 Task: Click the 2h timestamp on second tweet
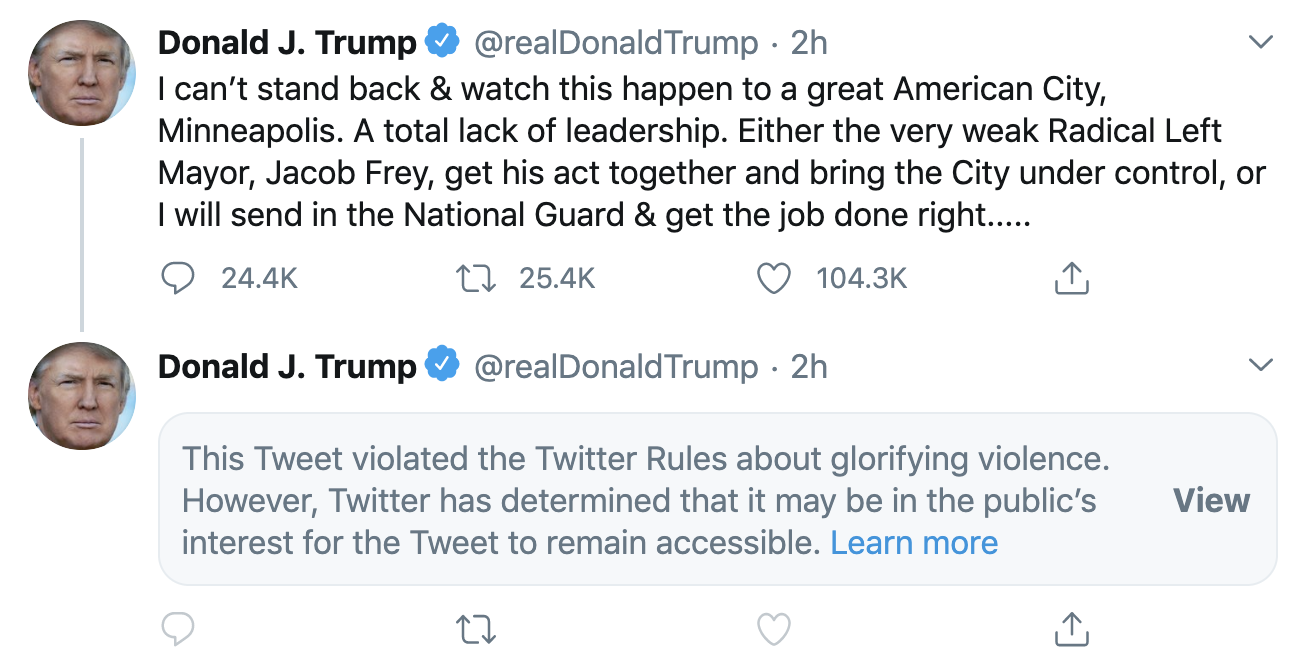[809, 366]
